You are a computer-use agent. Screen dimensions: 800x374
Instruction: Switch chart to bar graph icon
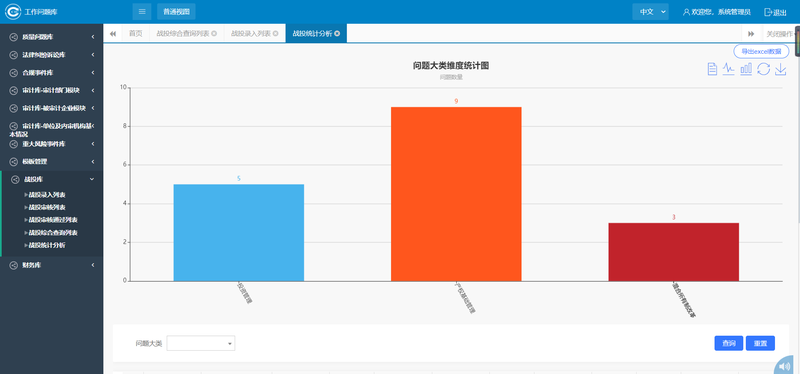[746, 69]
